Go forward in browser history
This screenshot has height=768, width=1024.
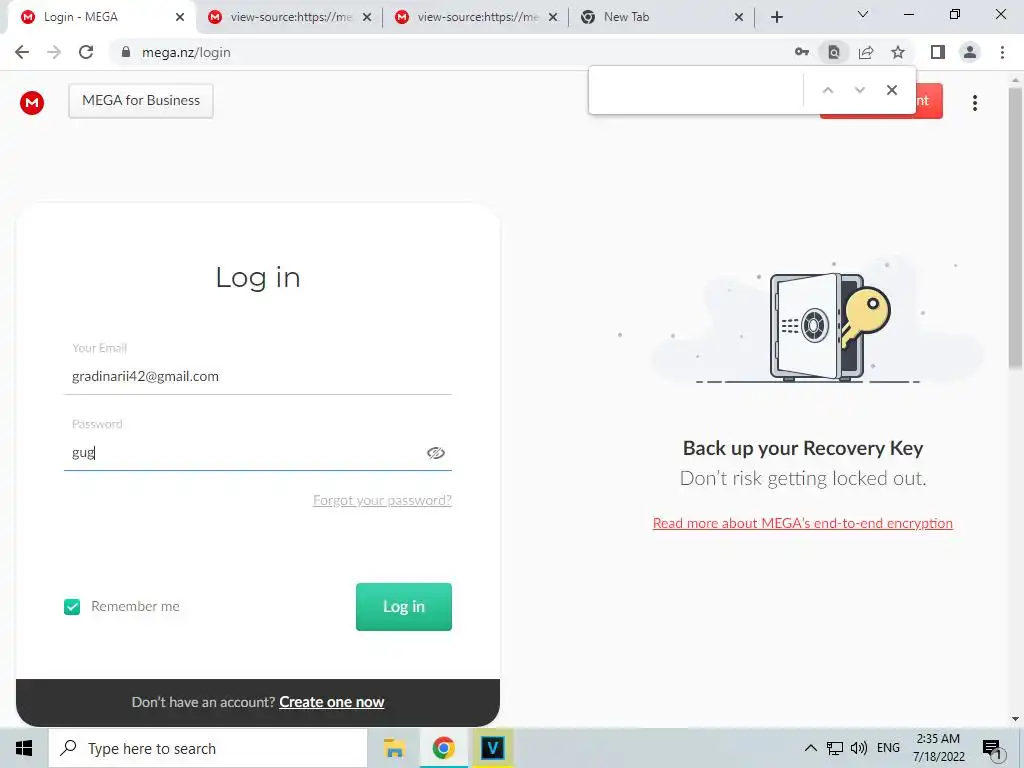[x=54, y=52]
